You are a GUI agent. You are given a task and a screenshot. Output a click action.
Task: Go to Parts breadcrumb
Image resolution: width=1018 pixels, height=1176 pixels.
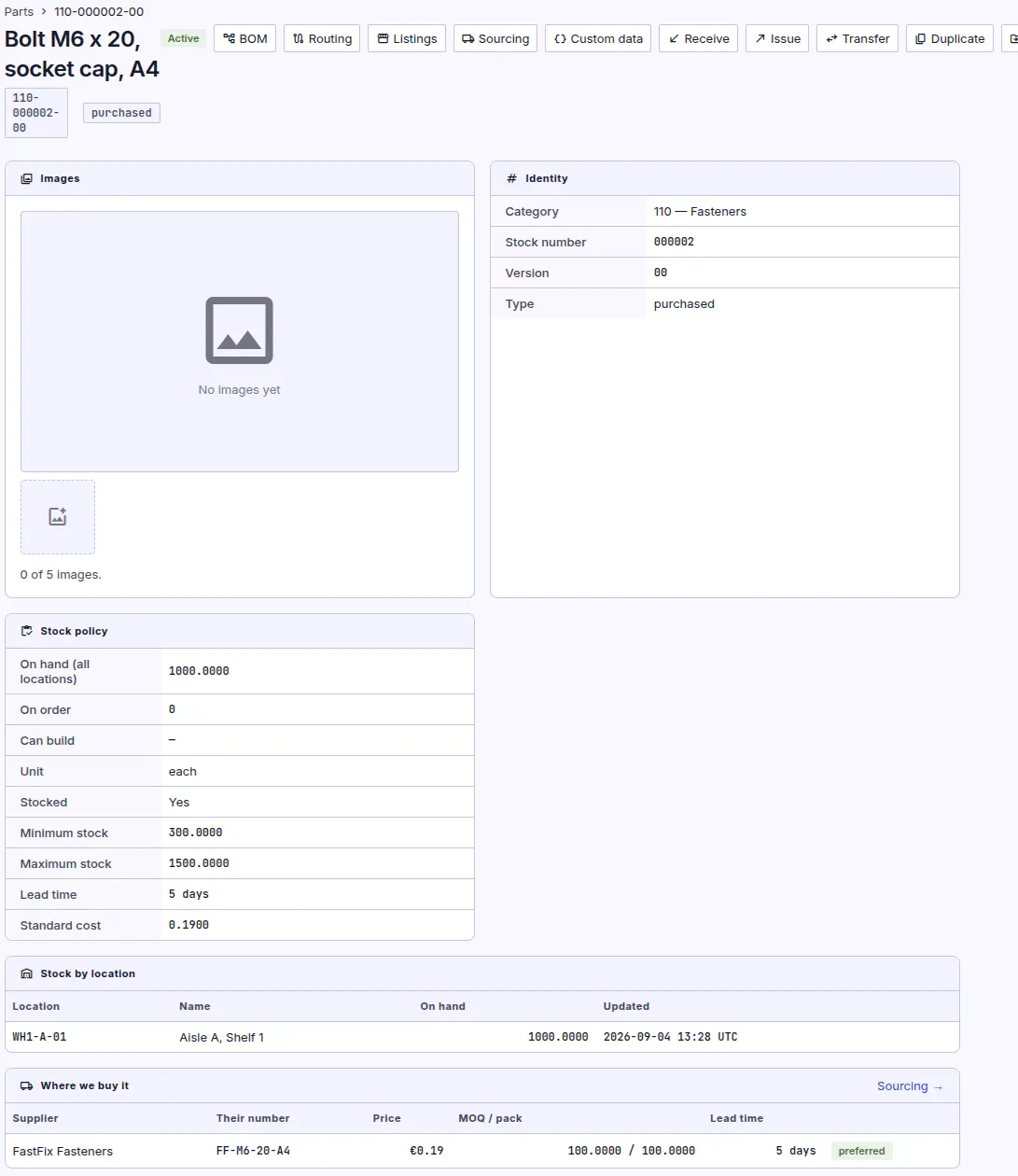click(x=19, y=11)
